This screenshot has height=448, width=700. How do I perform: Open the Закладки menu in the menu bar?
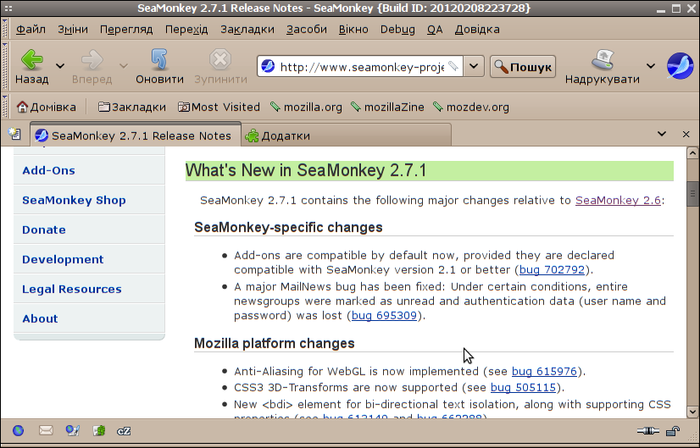(247, 29)
